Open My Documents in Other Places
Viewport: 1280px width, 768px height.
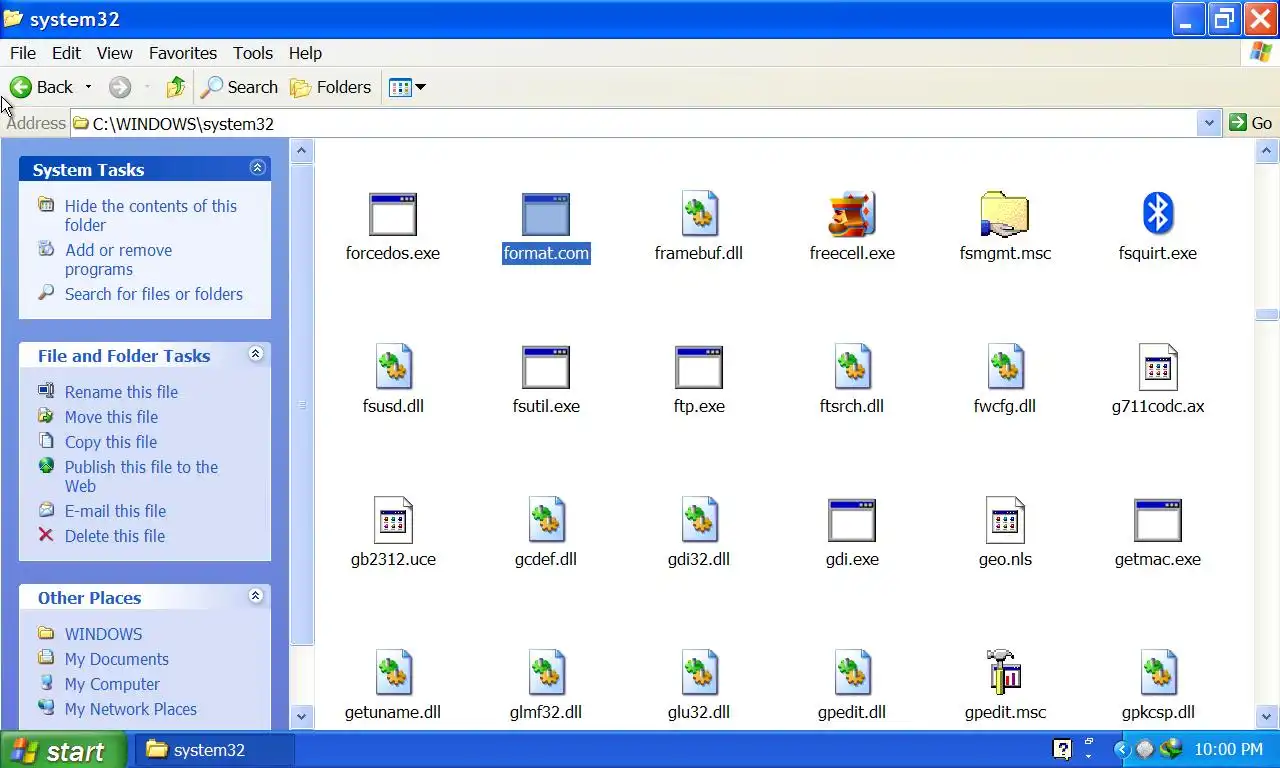click(116, 659)
